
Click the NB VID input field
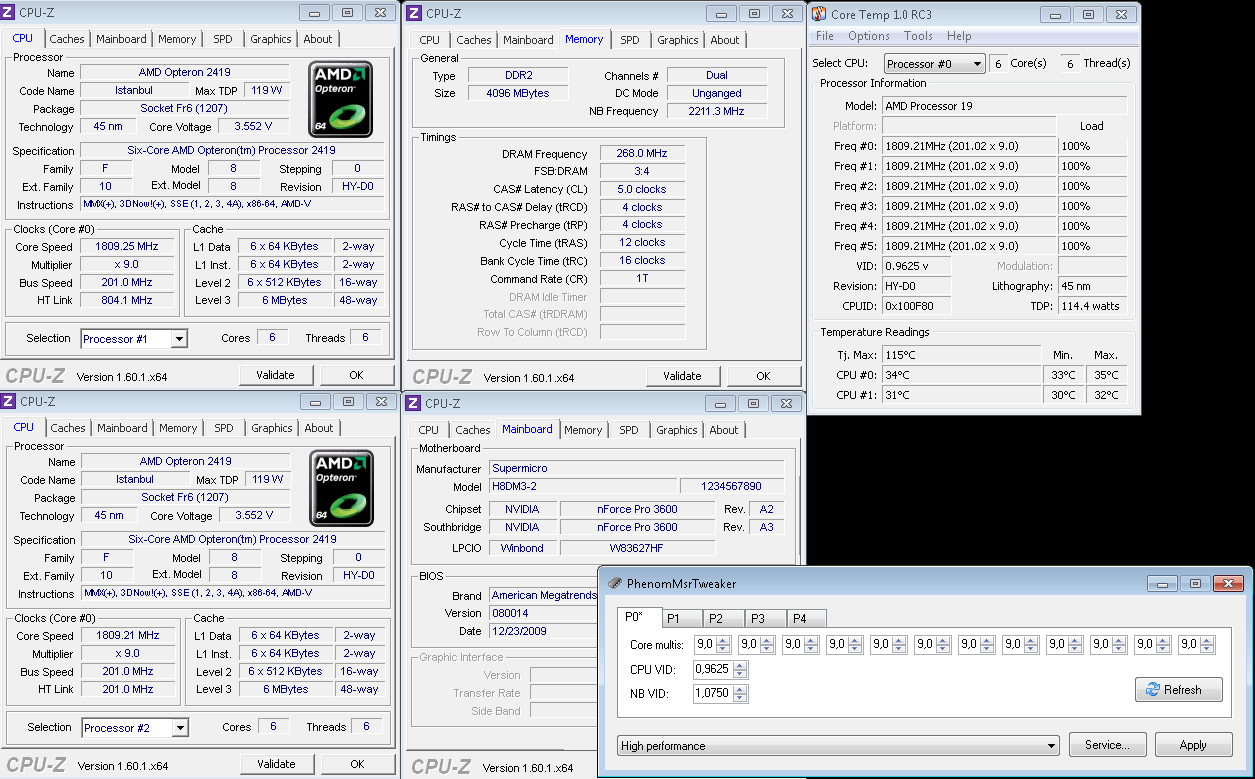712,694
